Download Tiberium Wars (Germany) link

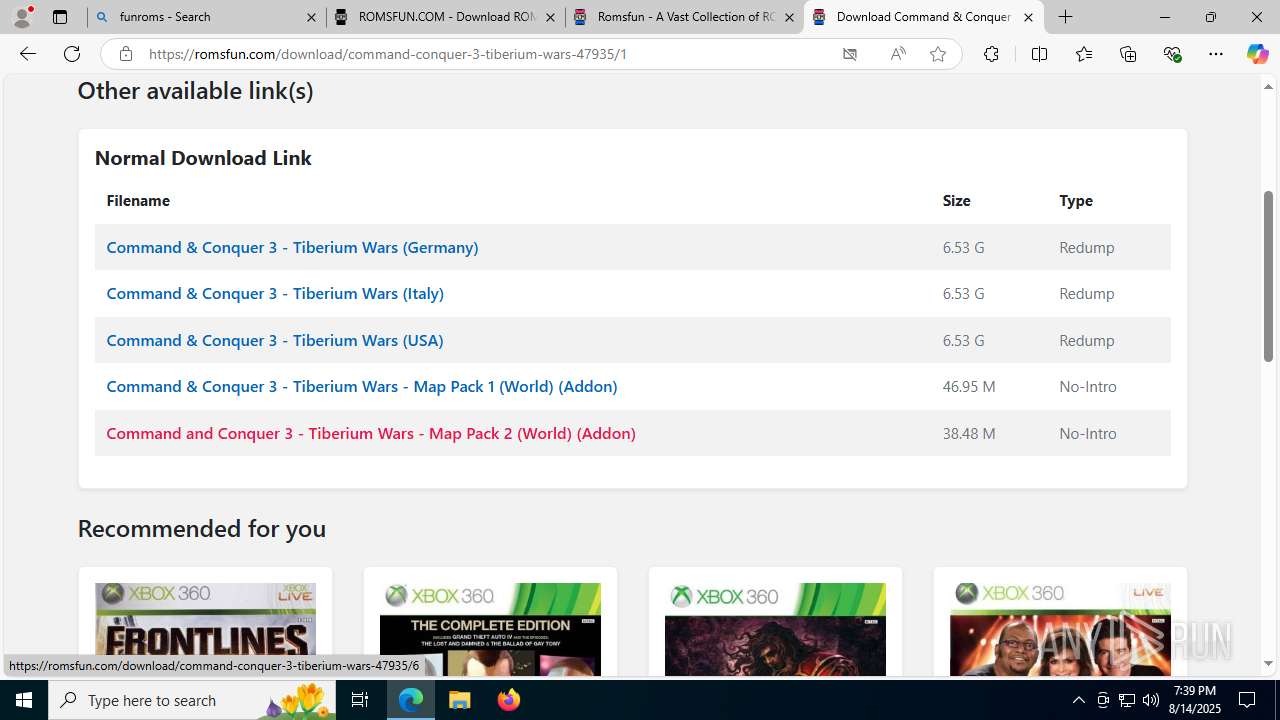(292, 247)
